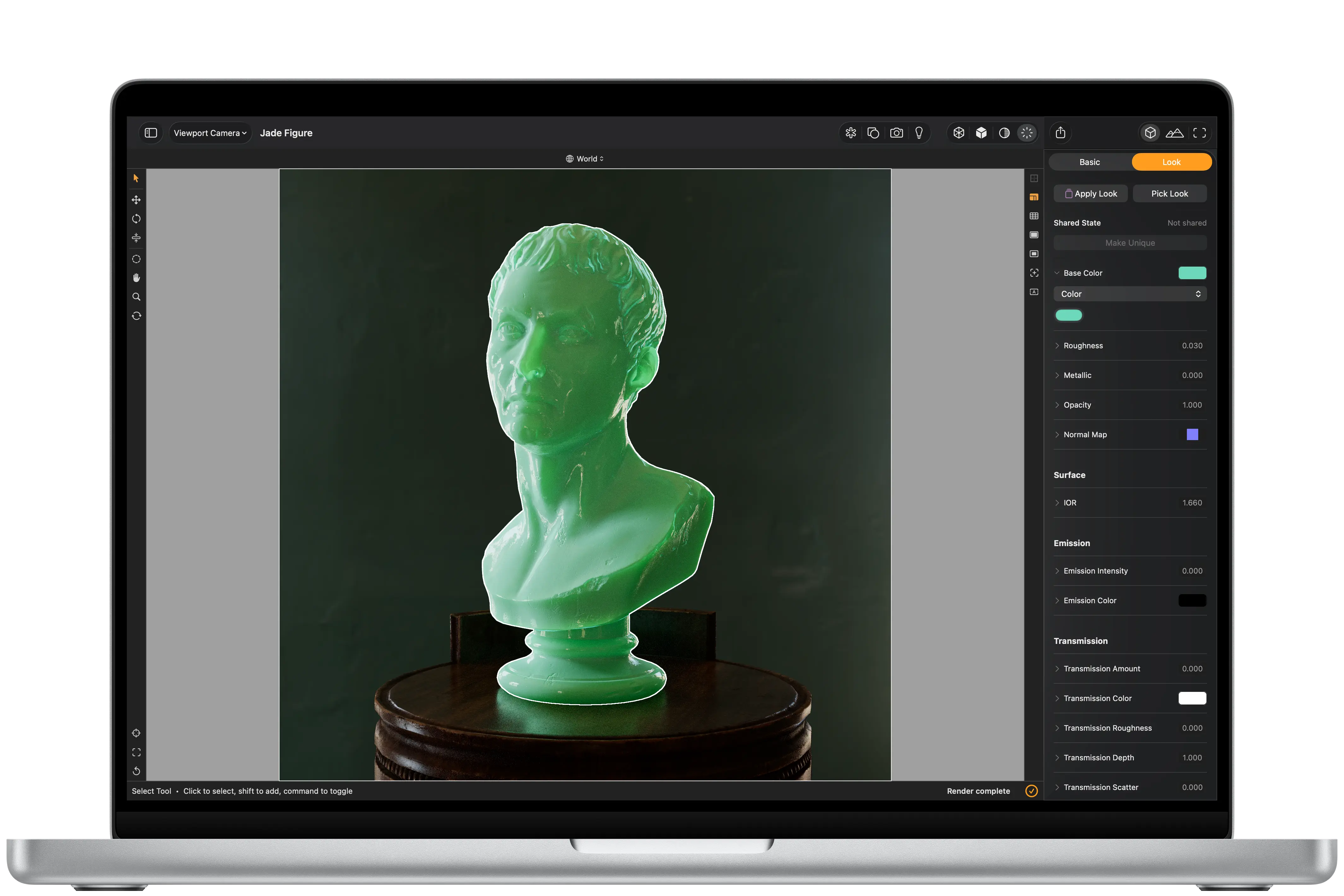Click the Roughness value 0.030
The height and width of the screenshot is (896, 1344).
tap(1192, 346)
